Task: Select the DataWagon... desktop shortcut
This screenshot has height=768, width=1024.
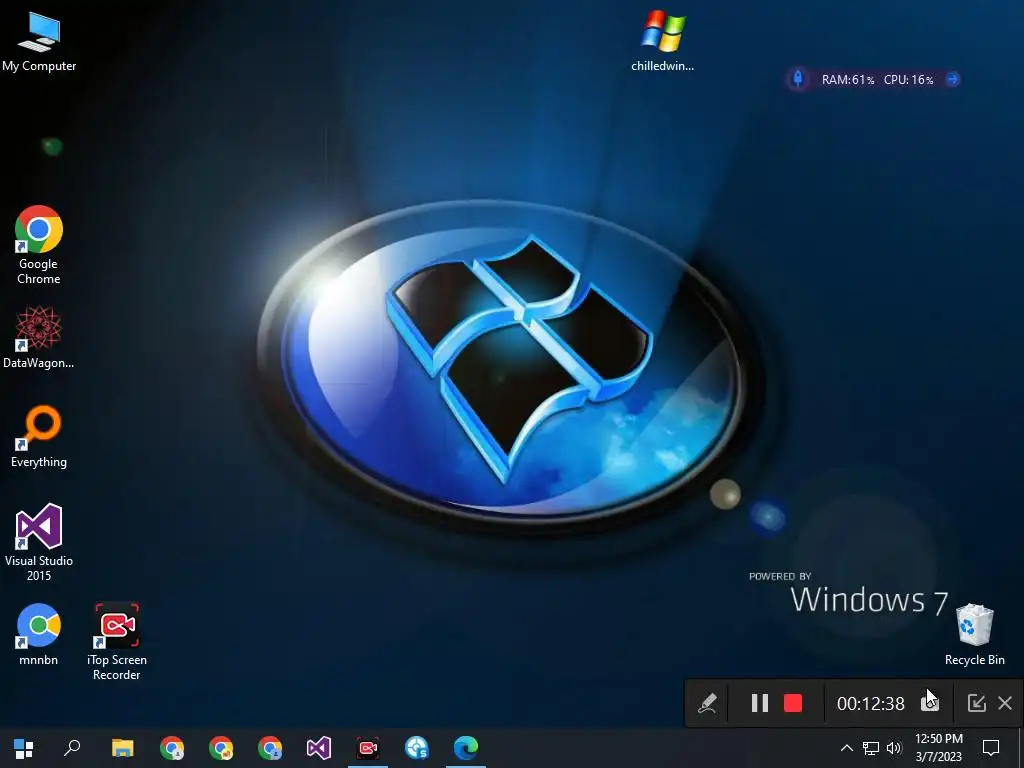Action: point(39,337)
